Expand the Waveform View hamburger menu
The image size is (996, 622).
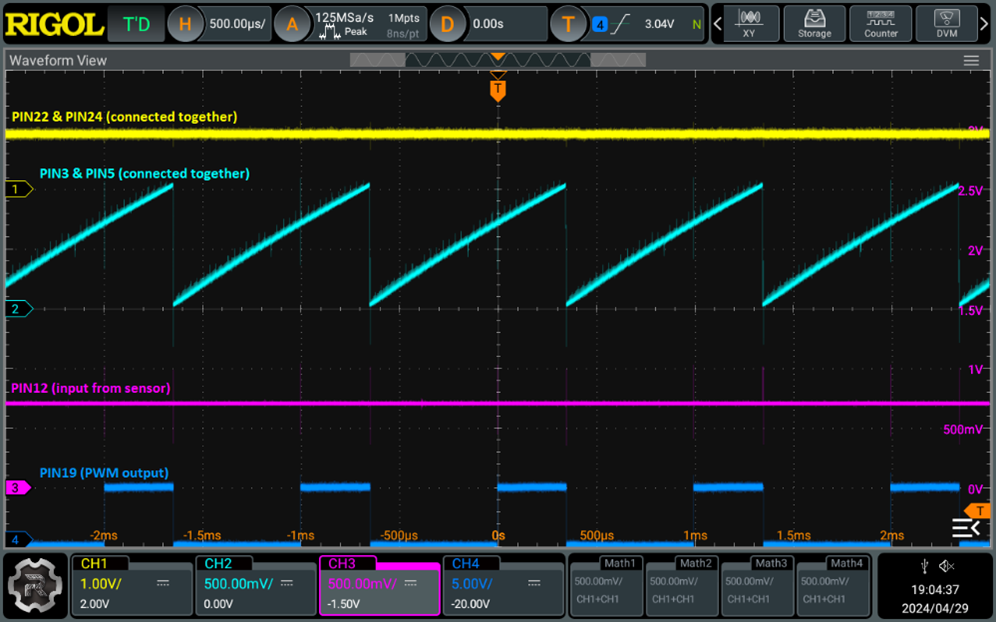tap(971, 61)
